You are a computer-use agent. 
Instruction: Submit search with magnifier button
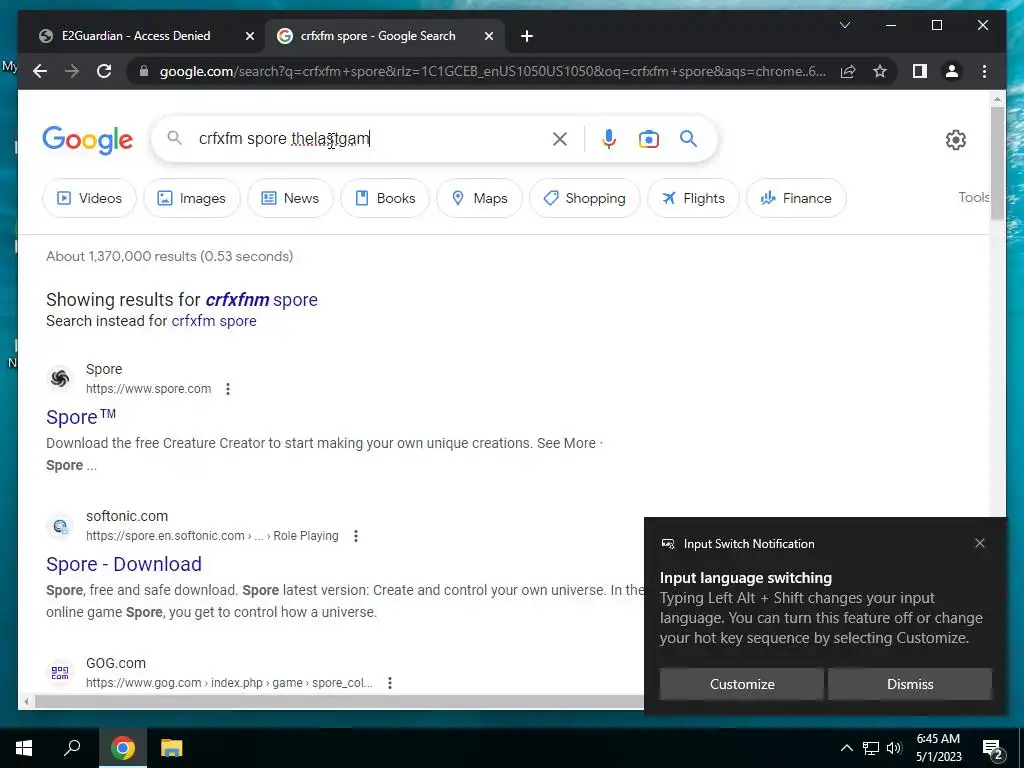coord(688,138)
